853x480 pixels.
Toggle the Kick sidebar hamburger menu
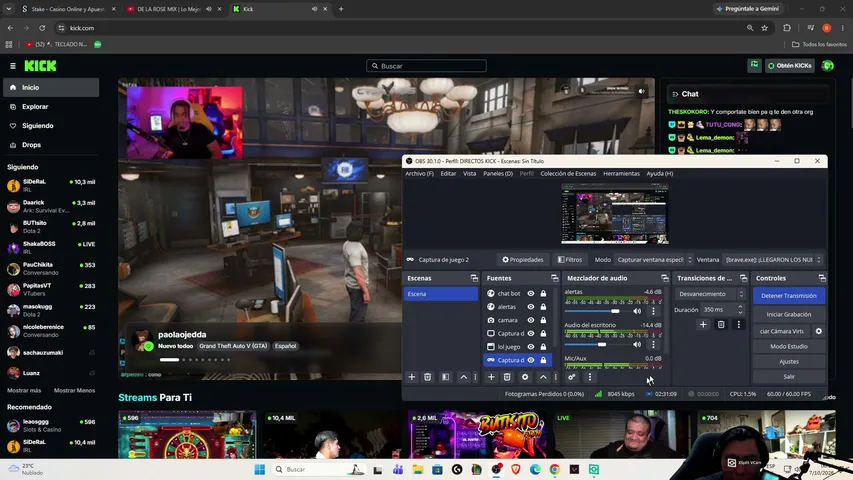pyautogui.click(x=13, y=66)
